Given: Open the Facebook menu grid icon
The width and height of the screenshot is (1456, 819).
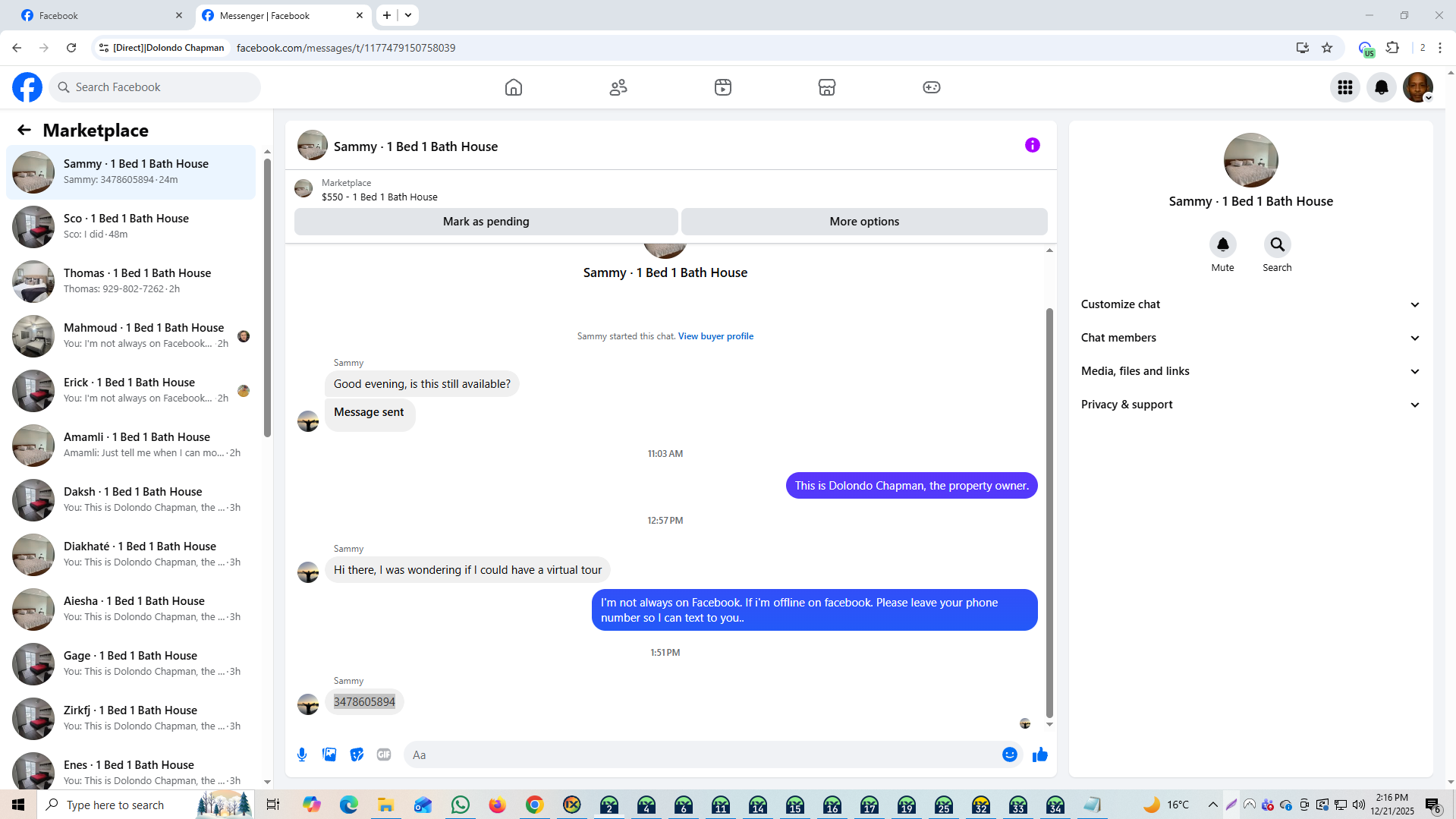Looking at the screenshot, I should click(x=1345, y=87).
